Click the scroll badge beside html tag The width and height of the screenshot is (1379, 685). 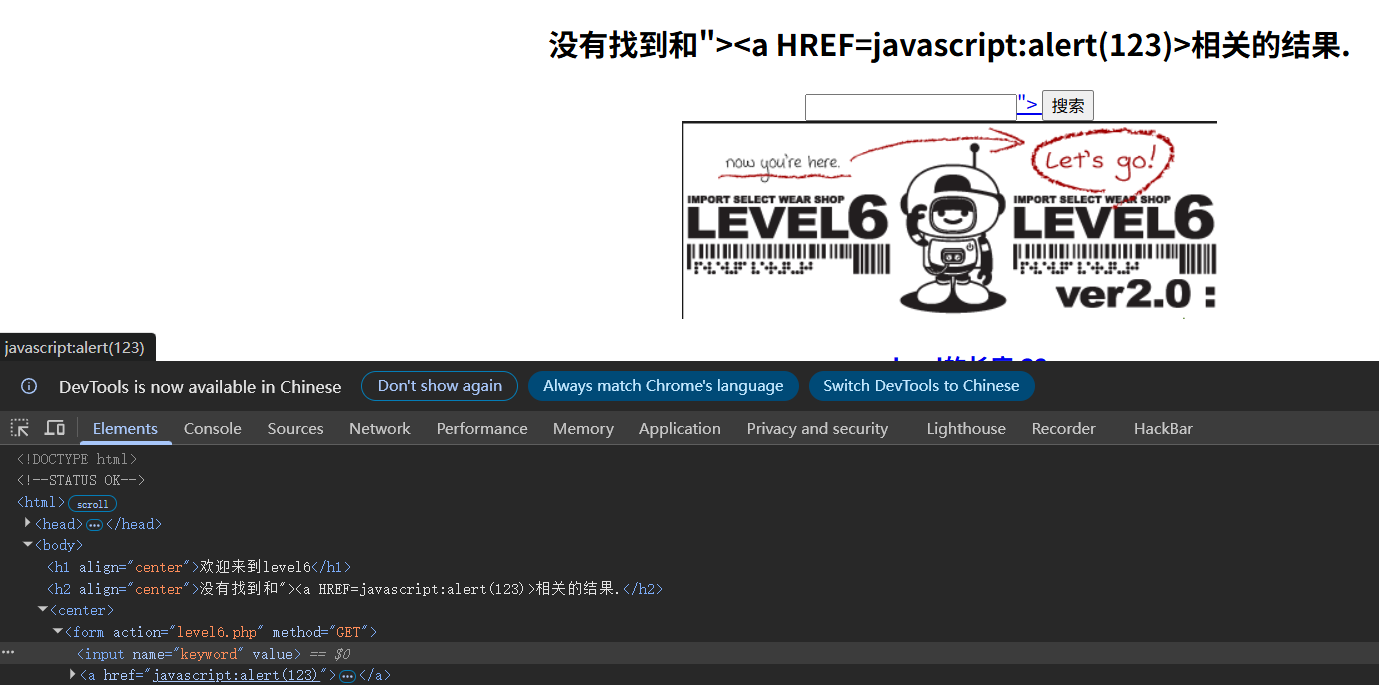point(93,503)
